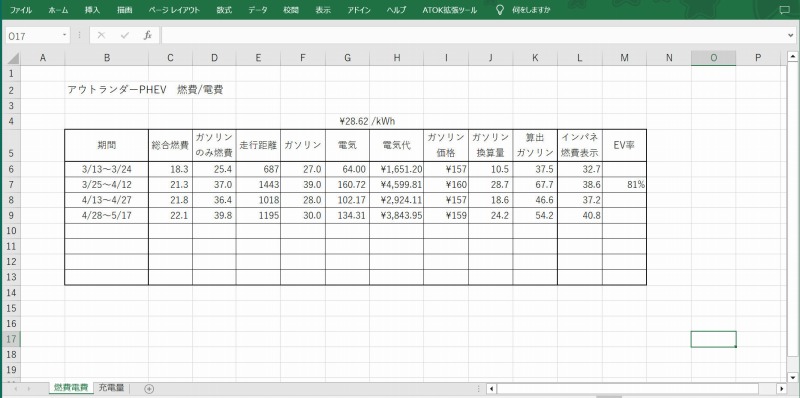Expand the Name Box dropdown arrow

pyautogui.click(x=65, y=35)
